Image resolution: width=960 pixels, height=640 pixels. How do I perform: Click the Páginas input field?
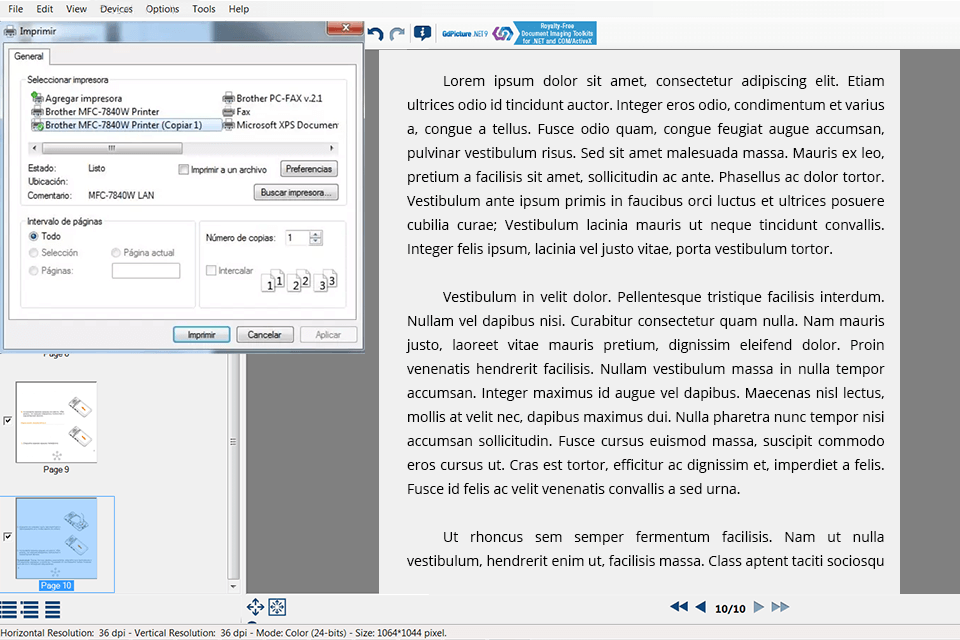pos(145,270)
